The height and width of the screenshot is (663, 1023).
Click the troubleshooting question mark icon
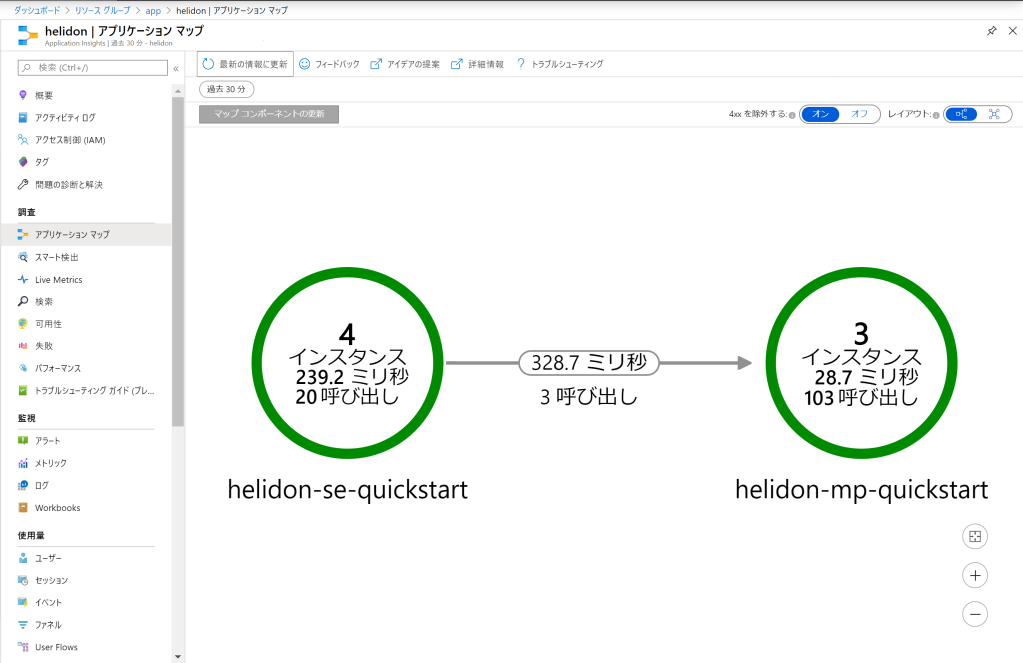coord(521,64)
